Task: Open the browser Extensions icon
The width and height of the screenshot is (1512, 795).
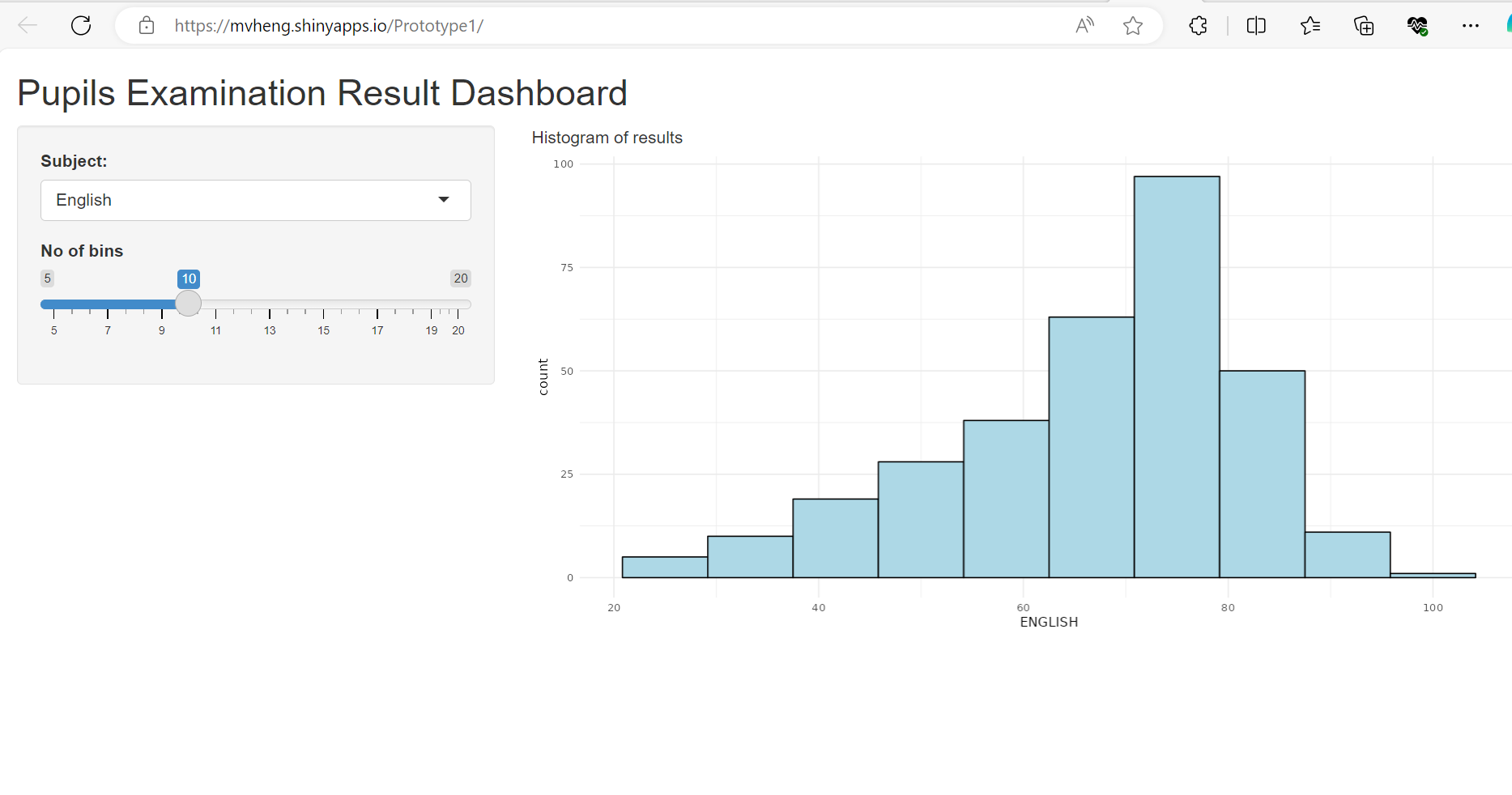Action: (x=1198, y=26)
